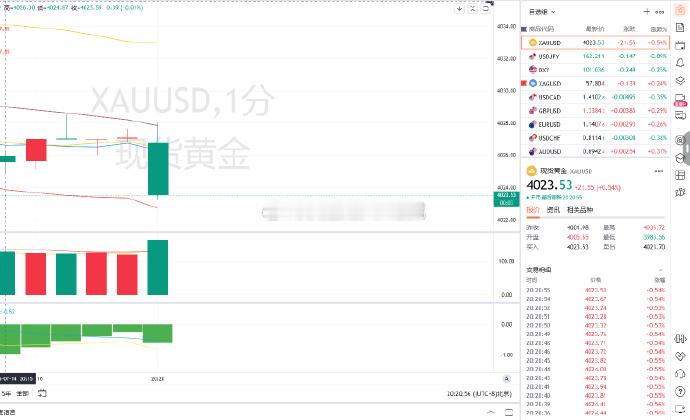Click the large green last candlestick
Screen dimensions: 690x420
point(158,169)
